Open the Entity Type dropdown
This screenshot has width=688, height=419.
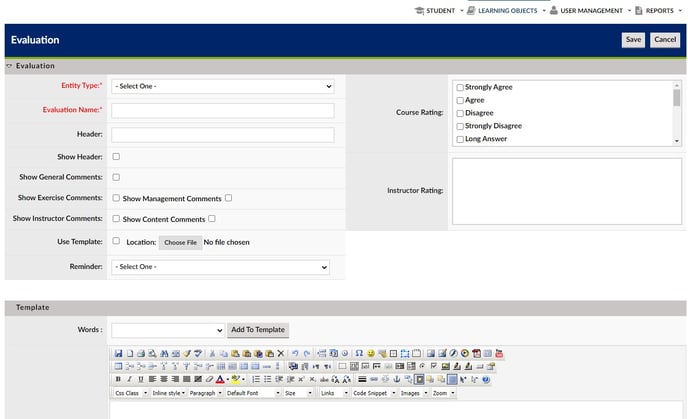[222, 87]
